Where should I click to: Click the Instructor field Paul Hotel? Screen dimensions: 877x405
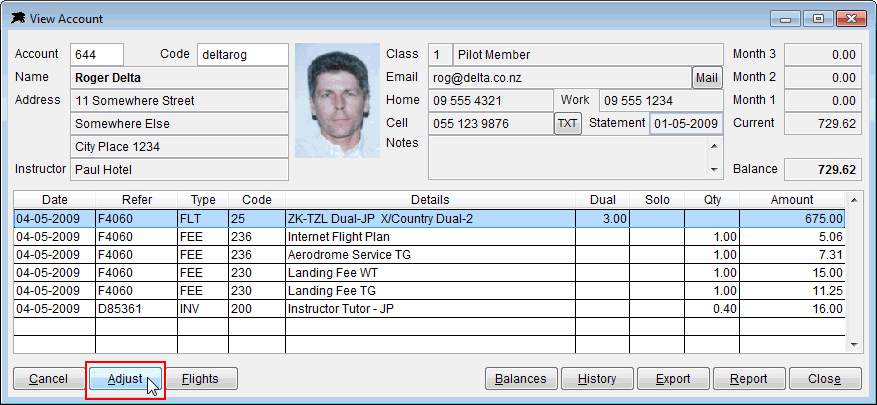click(180, 169)
